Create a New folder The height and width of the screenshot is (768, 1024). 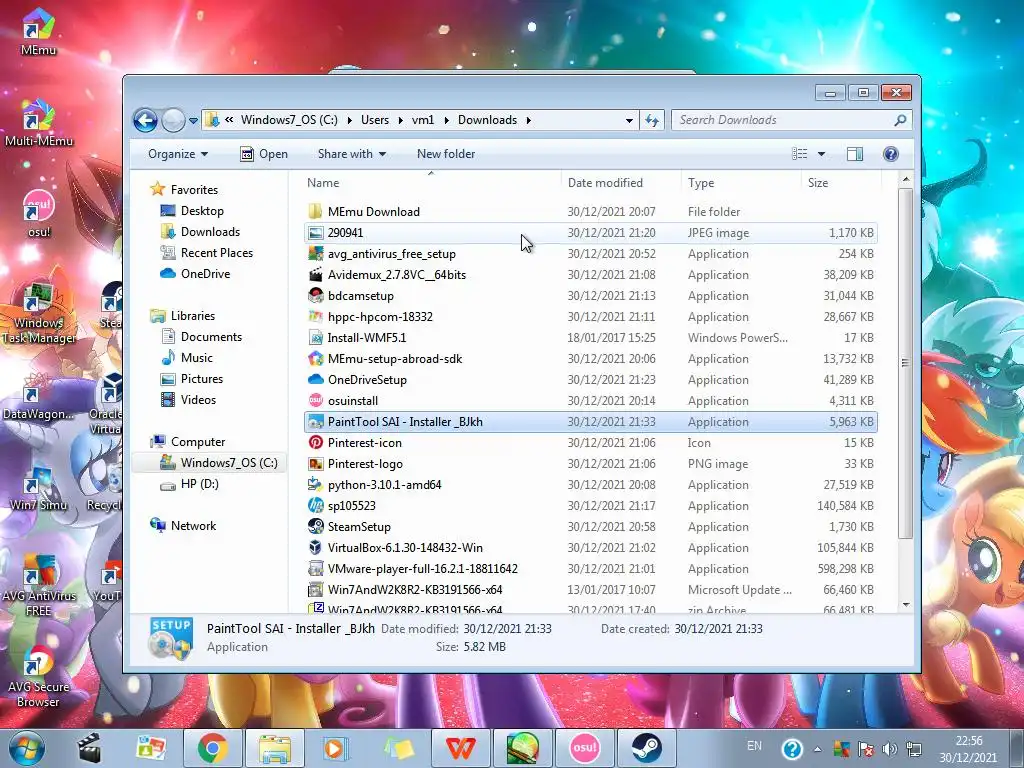pyautogui.click(x=446, y=154)
